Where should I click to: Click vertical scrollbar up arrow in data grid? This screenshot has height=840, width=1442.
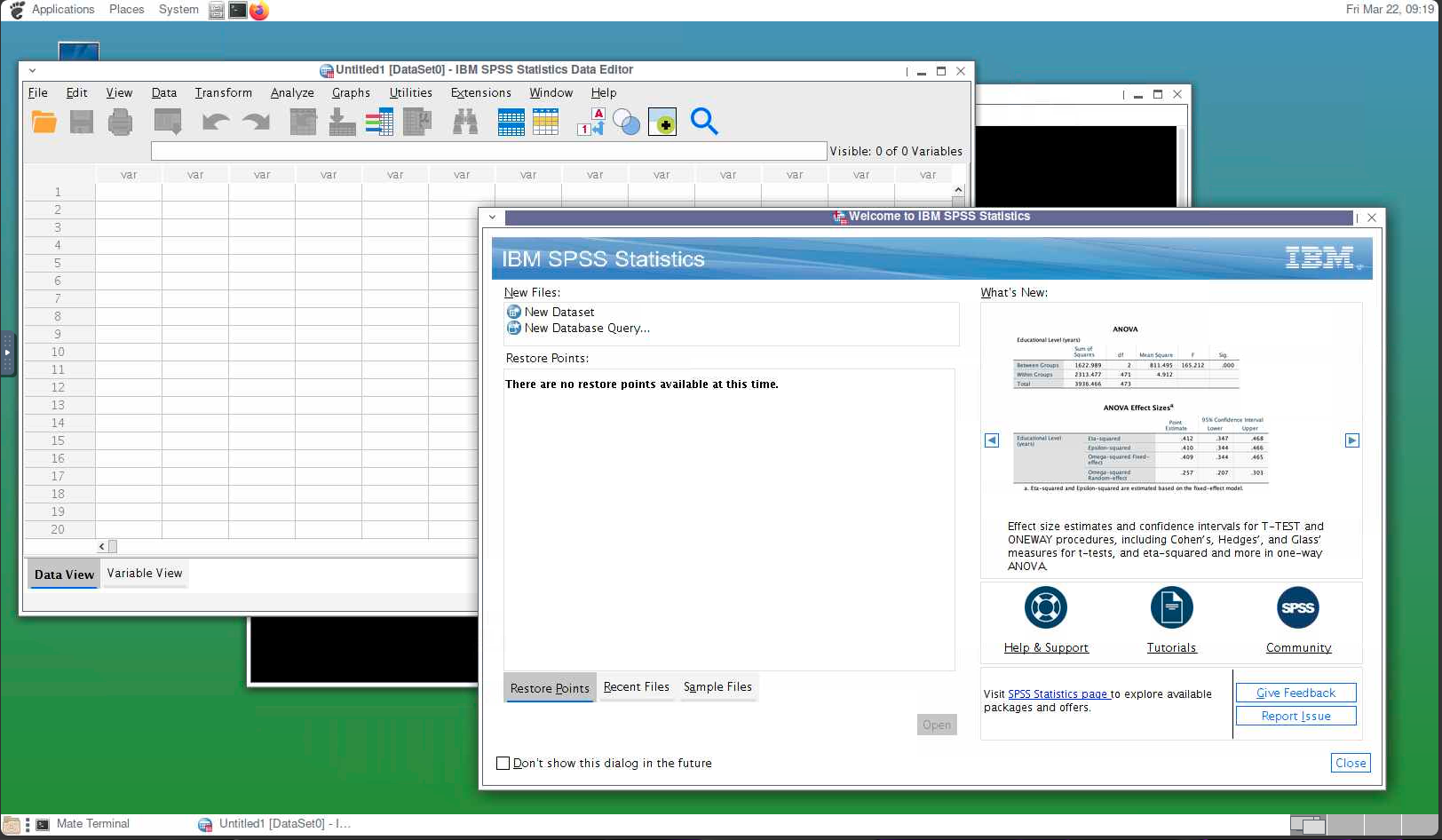coord(958,190)
